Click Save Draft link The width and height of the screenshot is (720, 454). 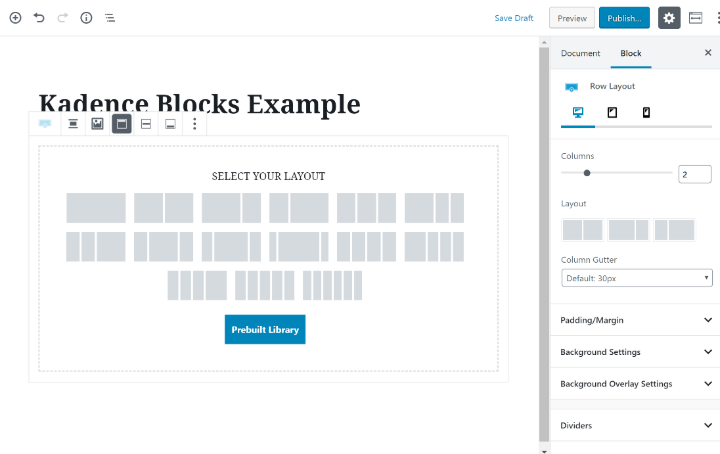[x=514, y=18]
